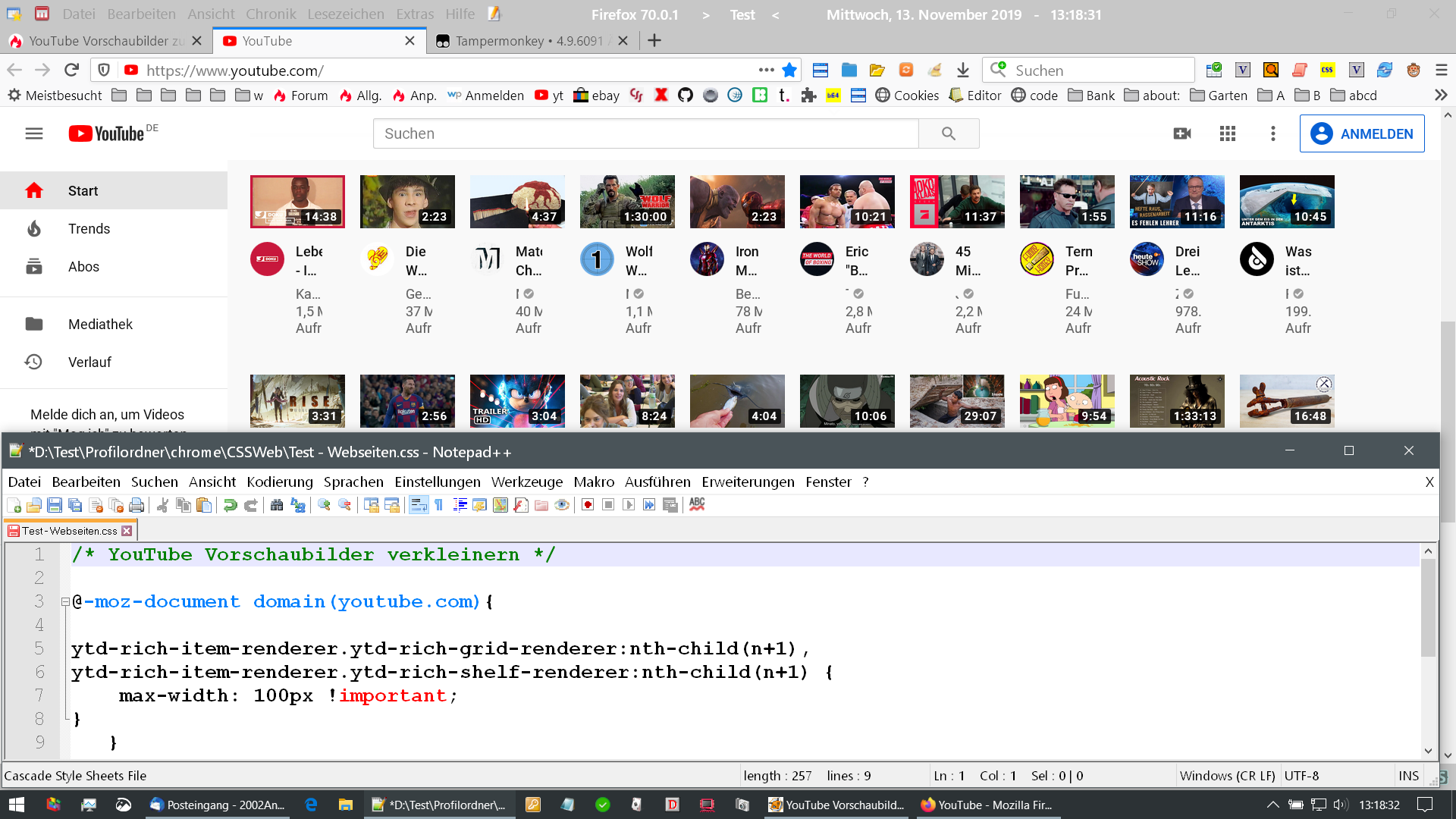
Task: Start macro recording with the red dot icon
Action: tap(588, 505)
